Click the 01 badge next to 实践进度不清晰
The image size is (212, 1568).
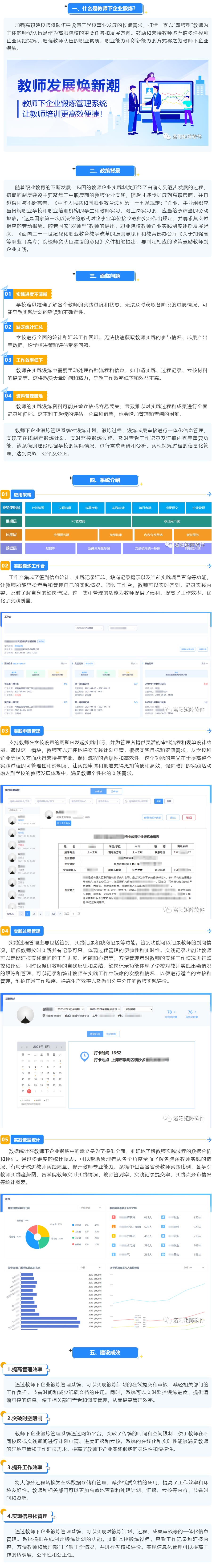tap(8, 294)
